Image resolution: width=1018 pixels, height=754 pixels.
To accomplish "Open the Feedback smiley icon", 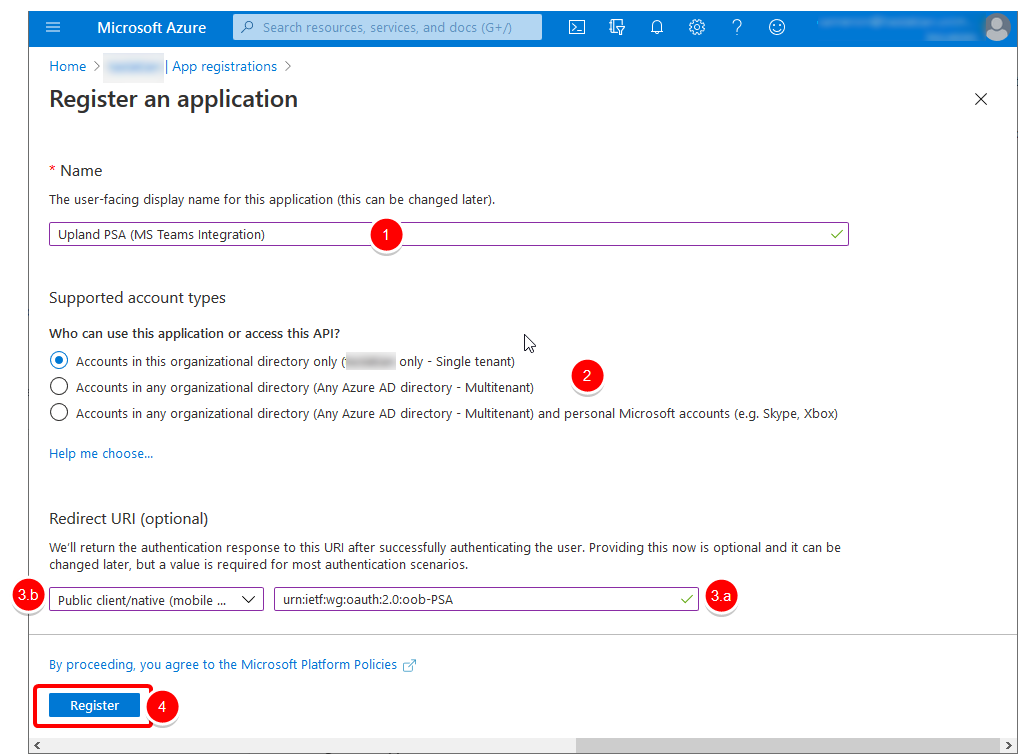I will (777, 27).
